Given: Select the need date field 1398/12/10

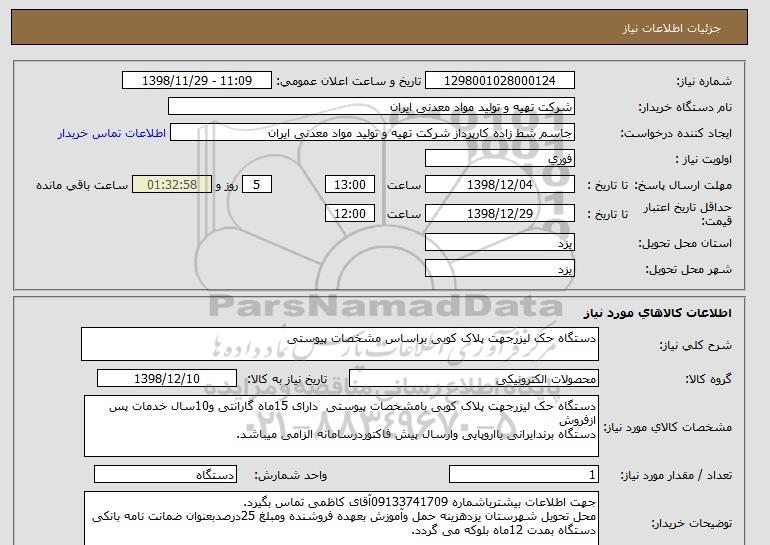Looking at the screenshot, I should [167, 379].
